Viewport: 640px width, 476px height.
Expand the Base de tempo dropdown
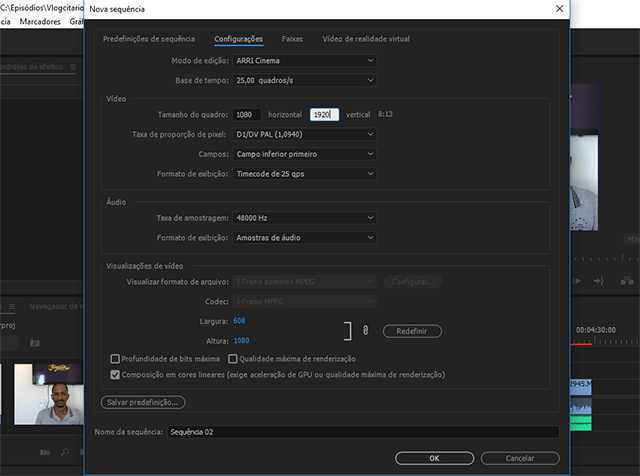(304, 79)
